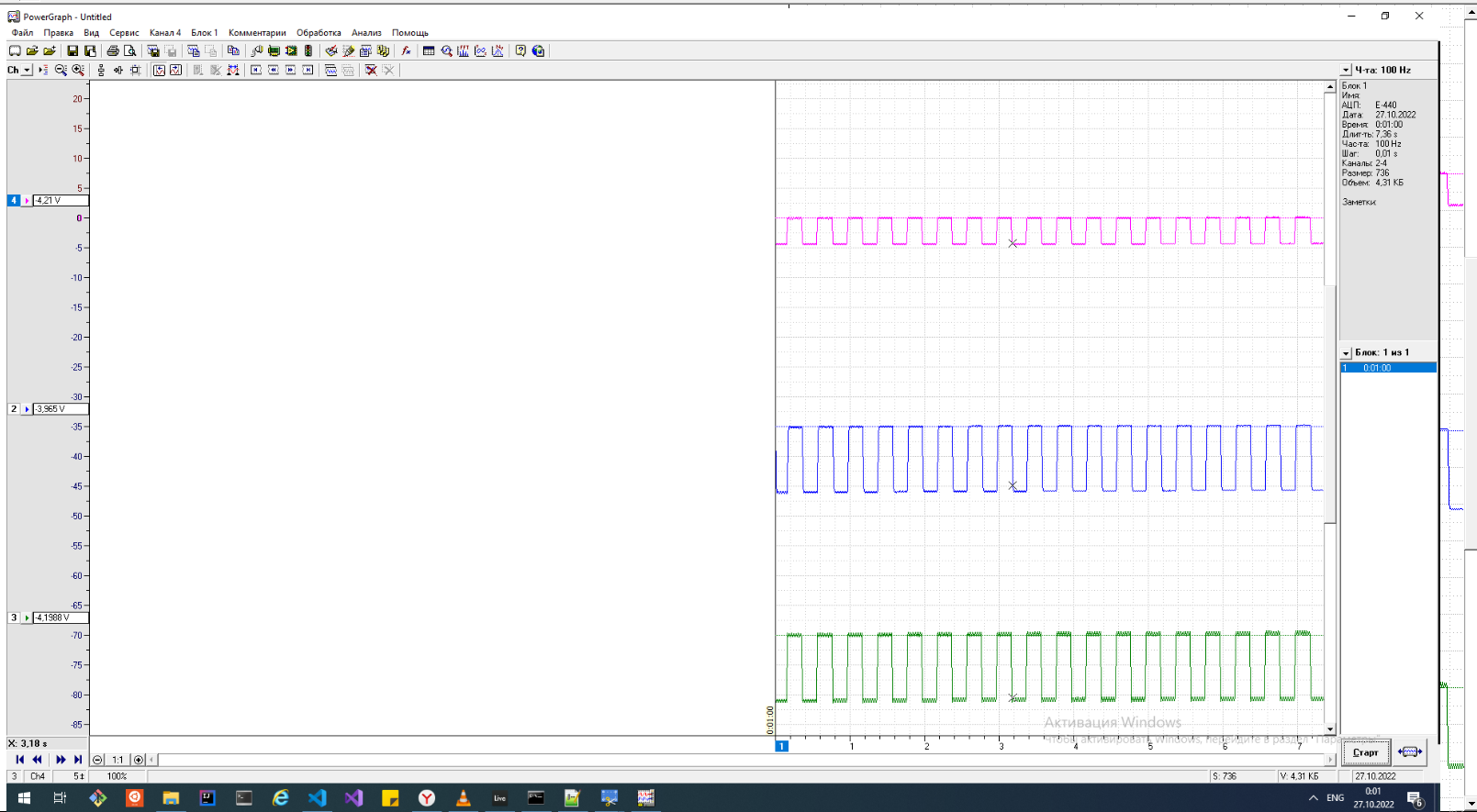Click the delete marker red X icon

[371, 70]
